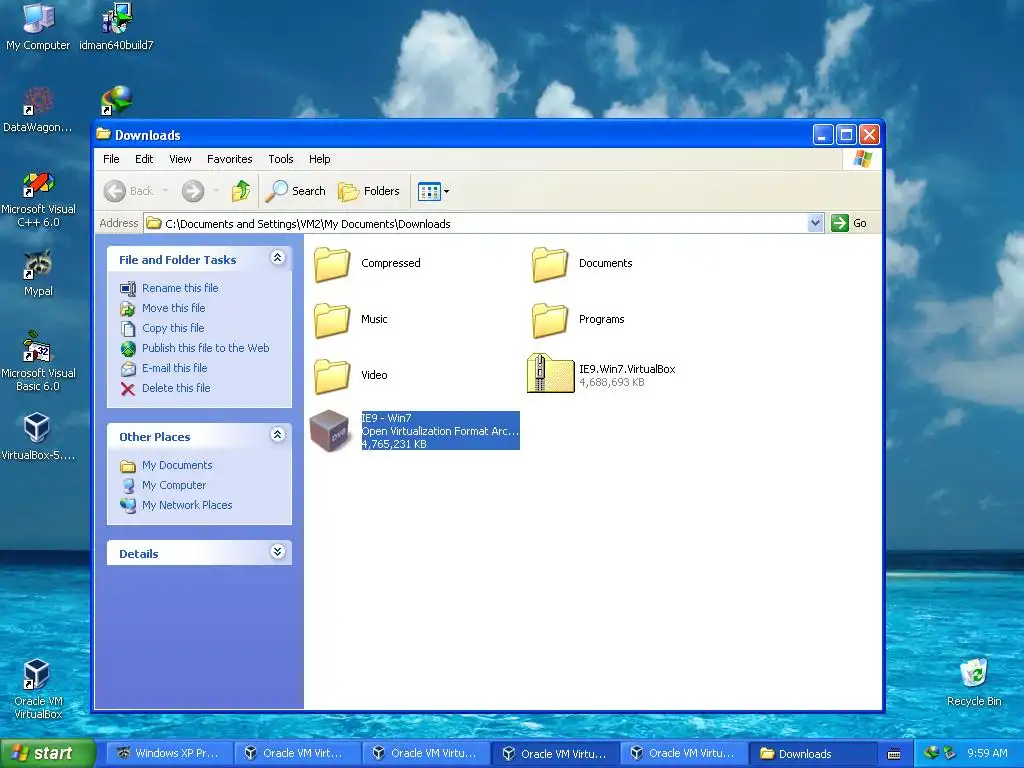This screenshot has width=1024, height=768.
Task: Click Copy this file
Action: 173,328
